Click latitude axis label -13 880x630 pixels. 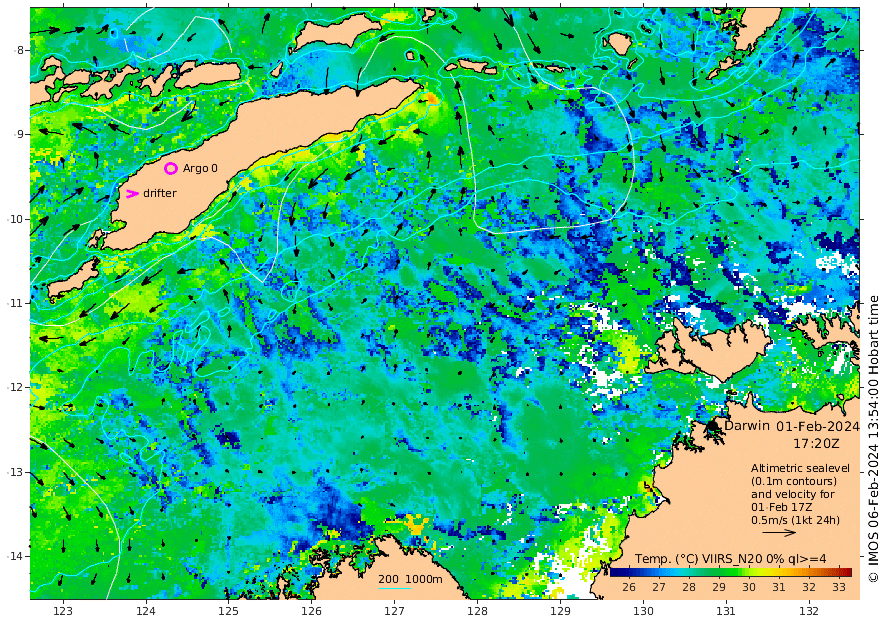(x=16, y=472)
